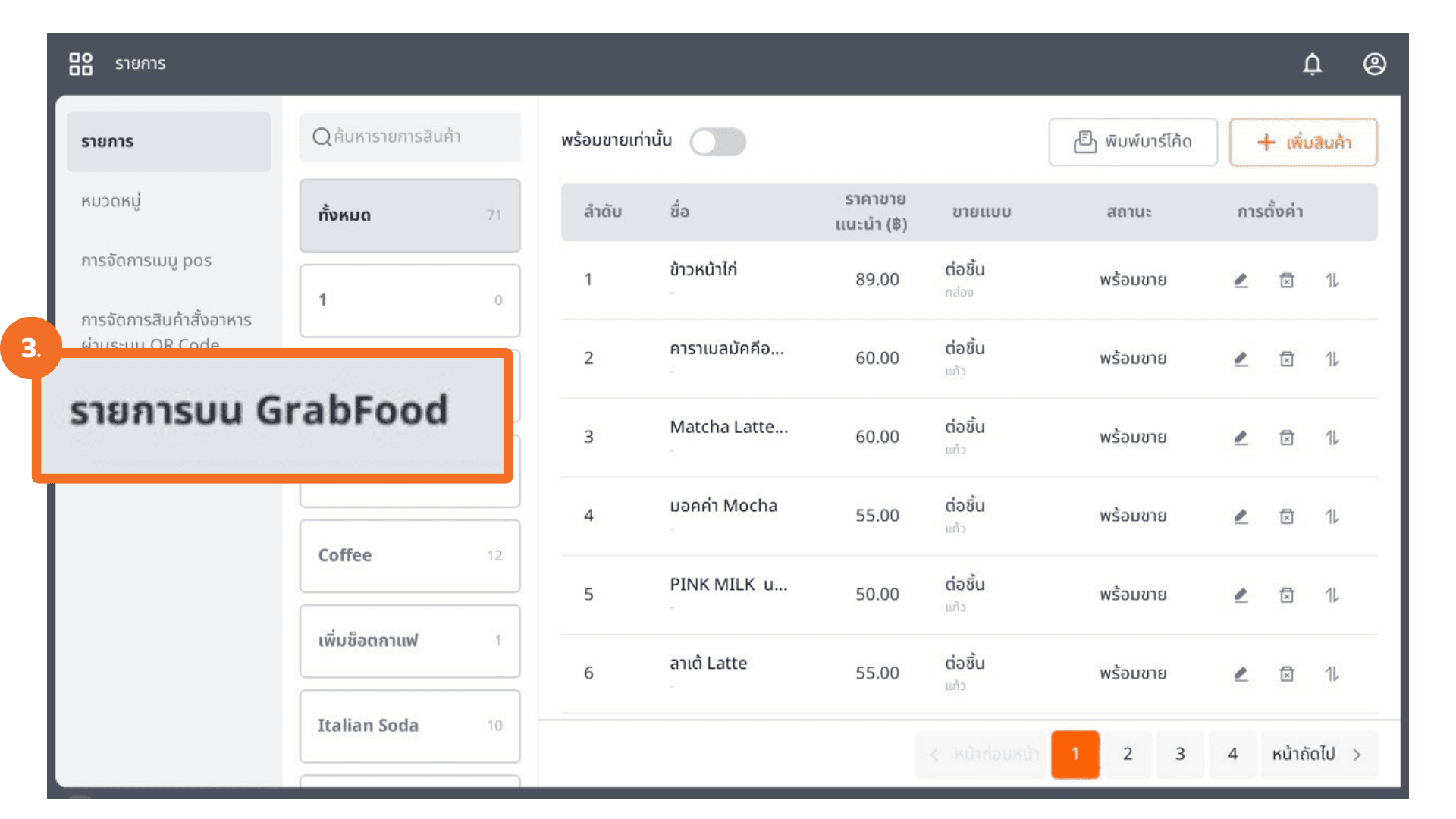1456x819 pixels.
Task: Select the Italian Soda category
Action: click(409, 726)
